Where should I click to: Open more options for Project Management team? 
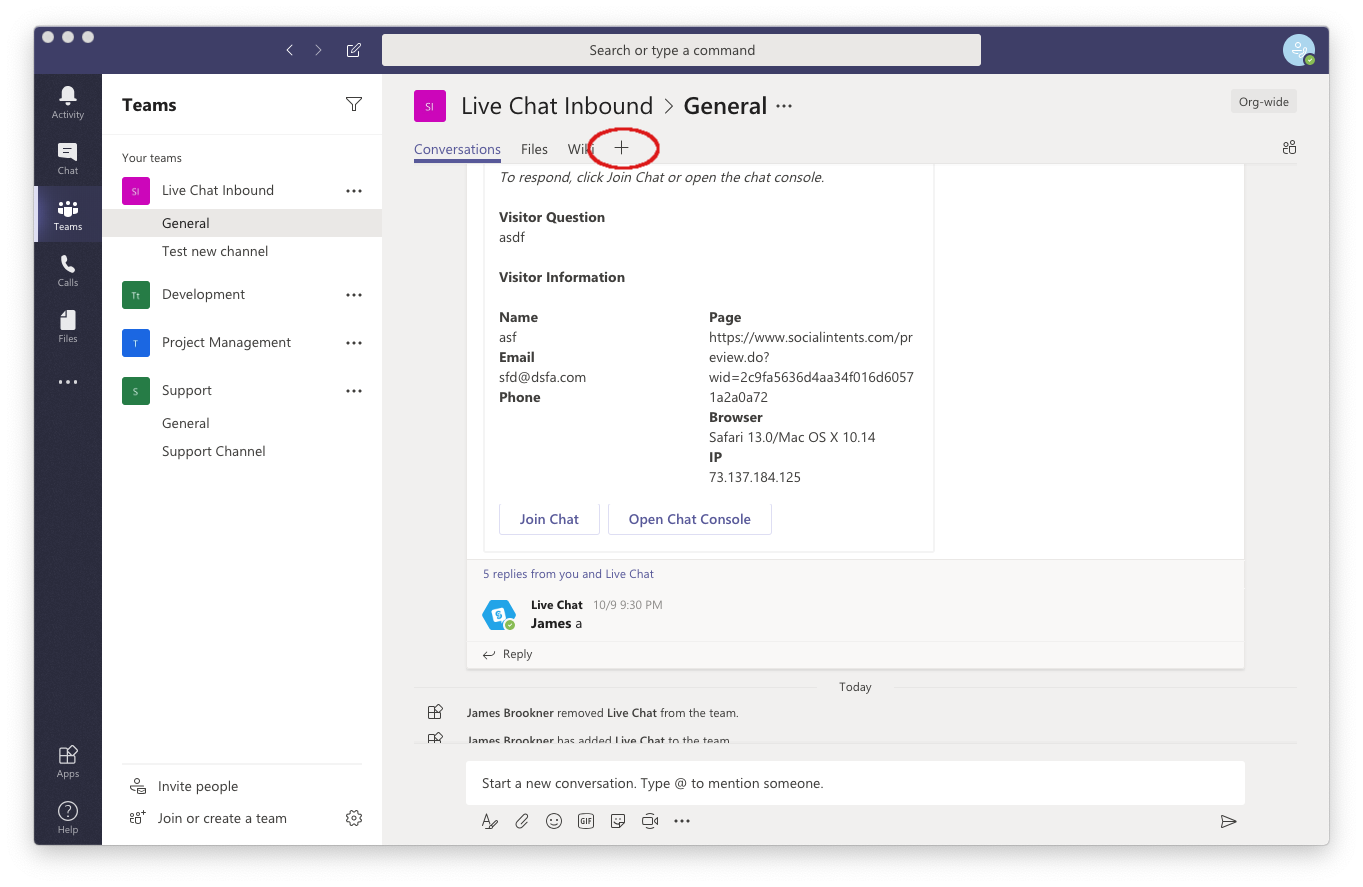353,343
